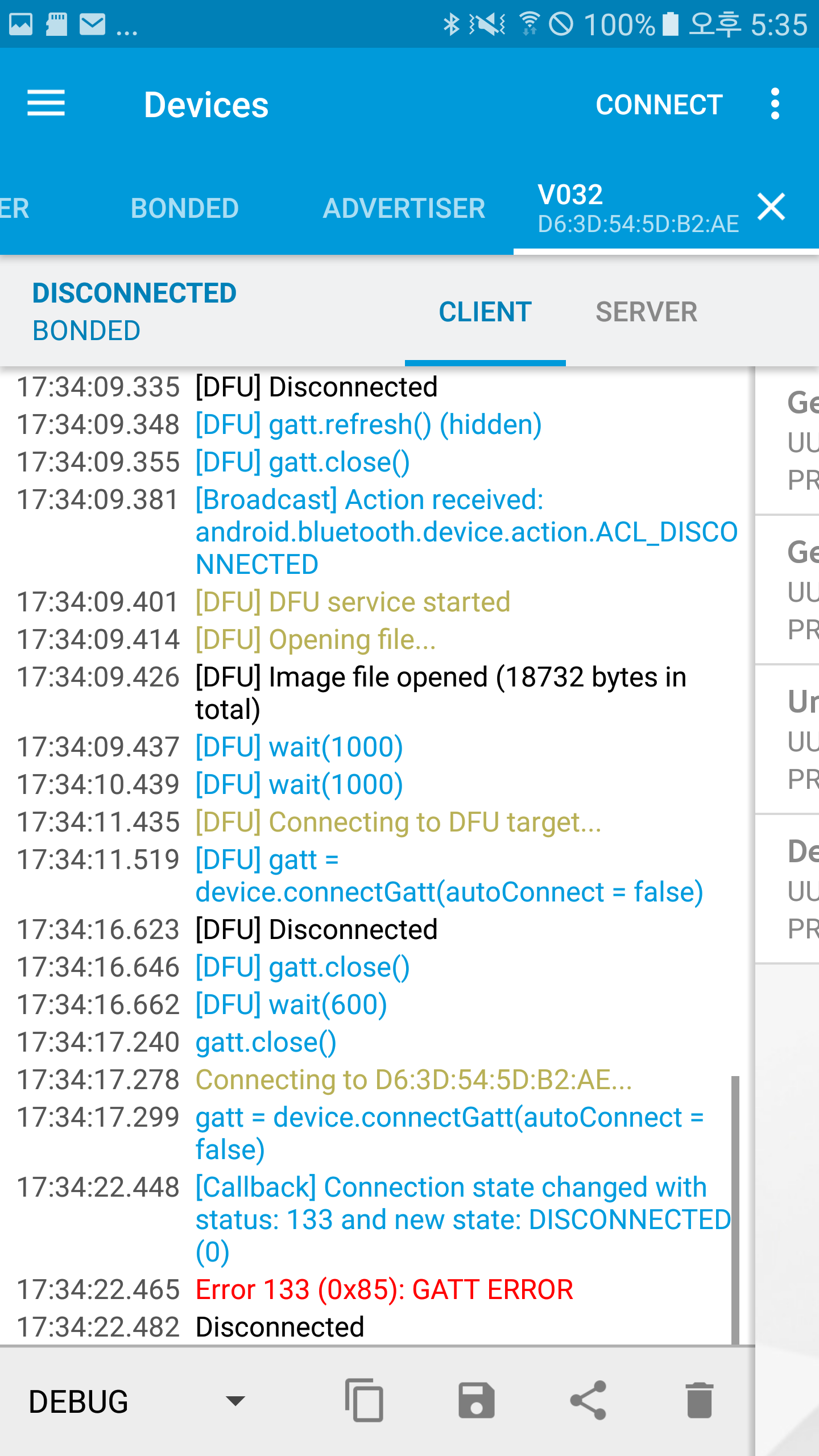Tap the DISCONNECTED BONDED status label
This screenshot has height=1456, width=819.
tap(134, 312)
